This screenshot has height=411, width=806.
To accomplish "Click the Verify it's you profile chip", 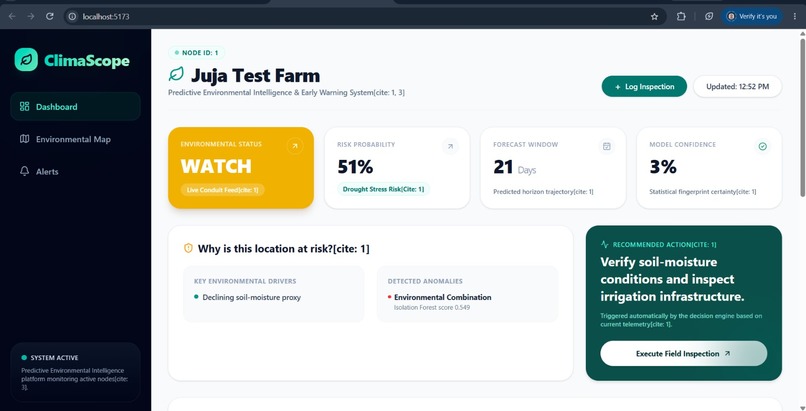I will [x=752, y=16].
